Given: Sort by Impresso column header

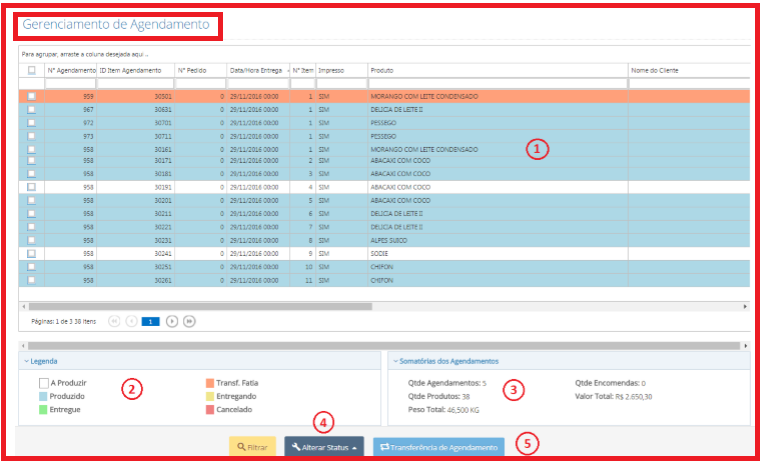Looking at the screenshot, I should pos(331,71).
